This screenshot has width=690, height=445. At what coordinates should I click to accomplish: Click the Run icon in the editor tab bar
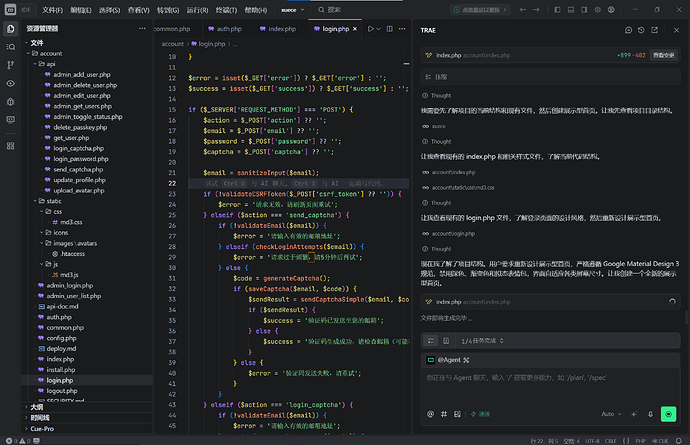[x=371, y=29]
